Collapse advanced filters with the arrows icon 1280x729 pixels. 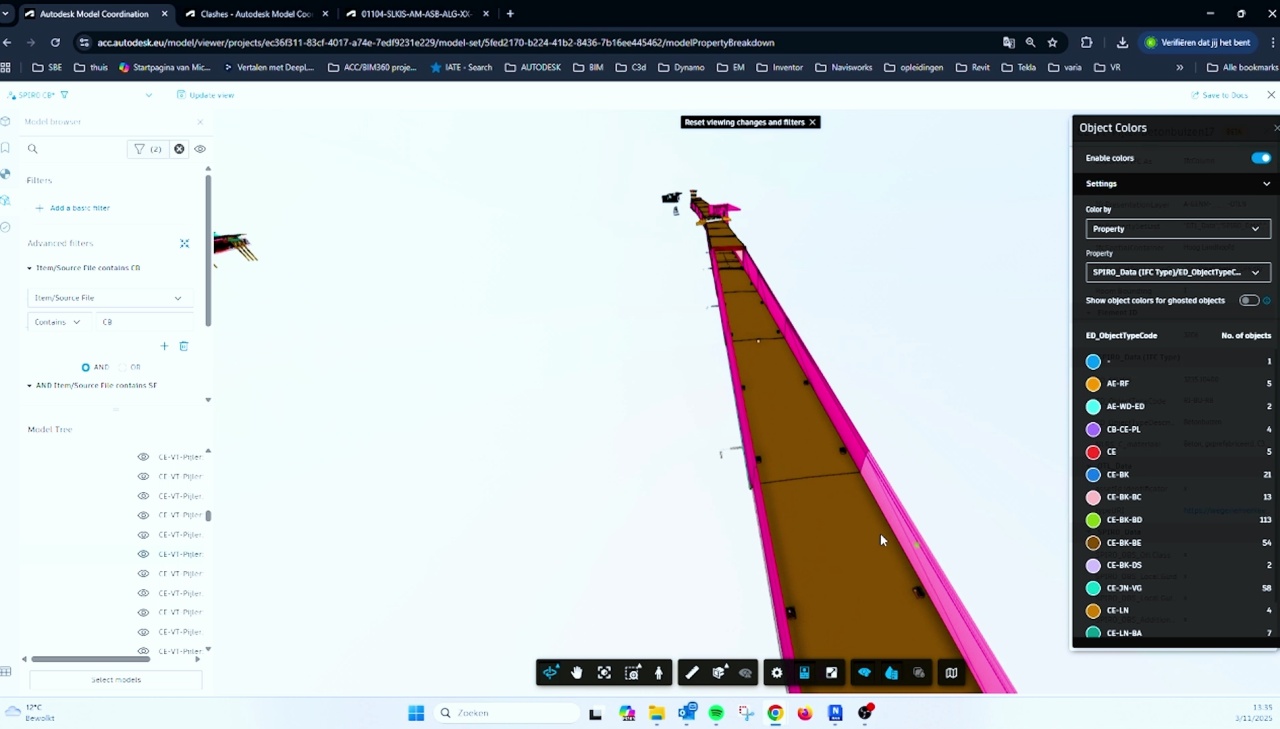tap(184, 243)
